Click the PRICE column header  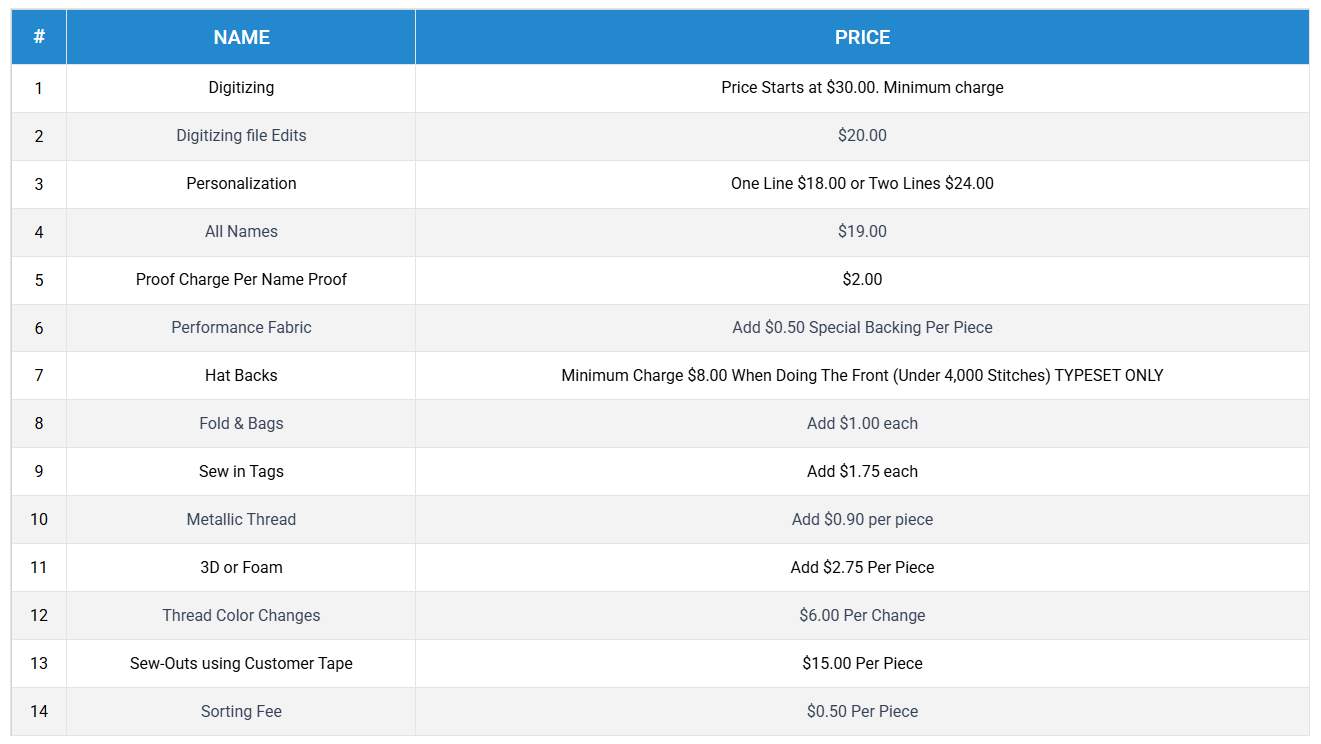(x=862, y=37)
